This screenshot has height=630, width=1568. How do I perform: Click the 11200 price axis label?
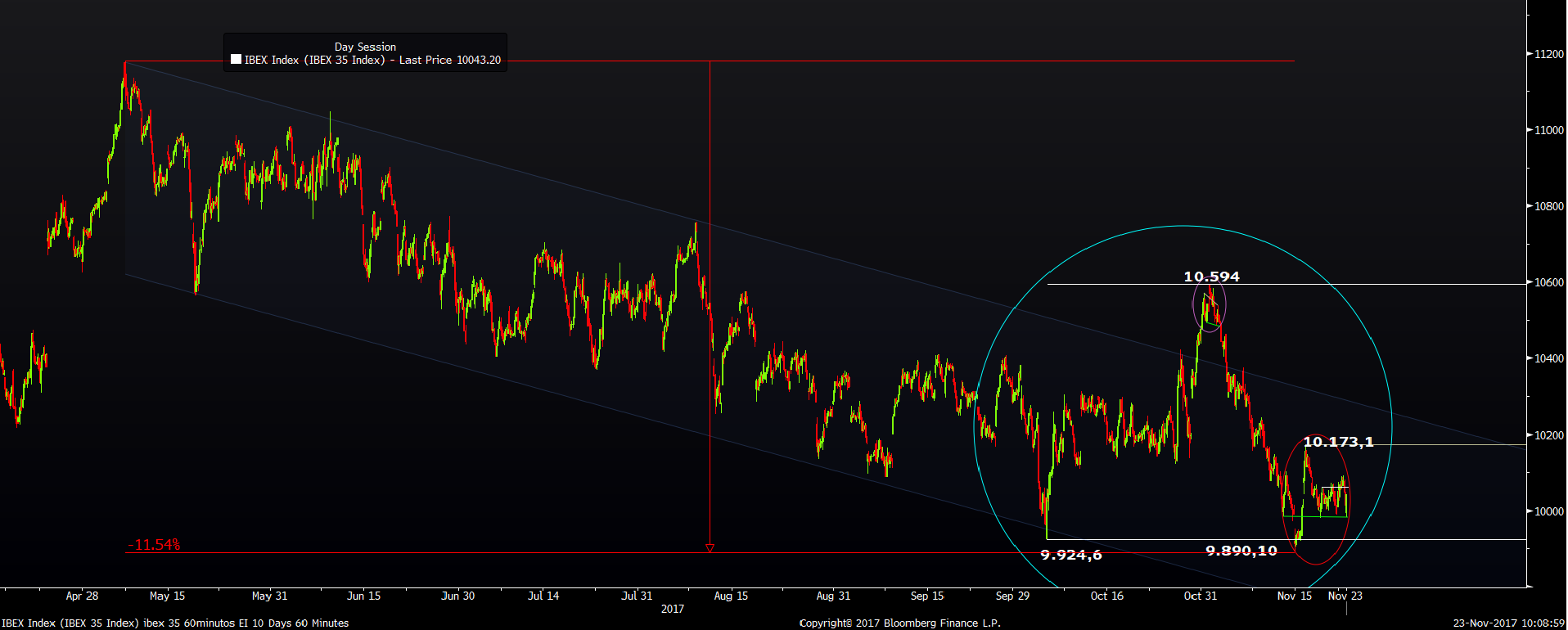coord(1549,54)
